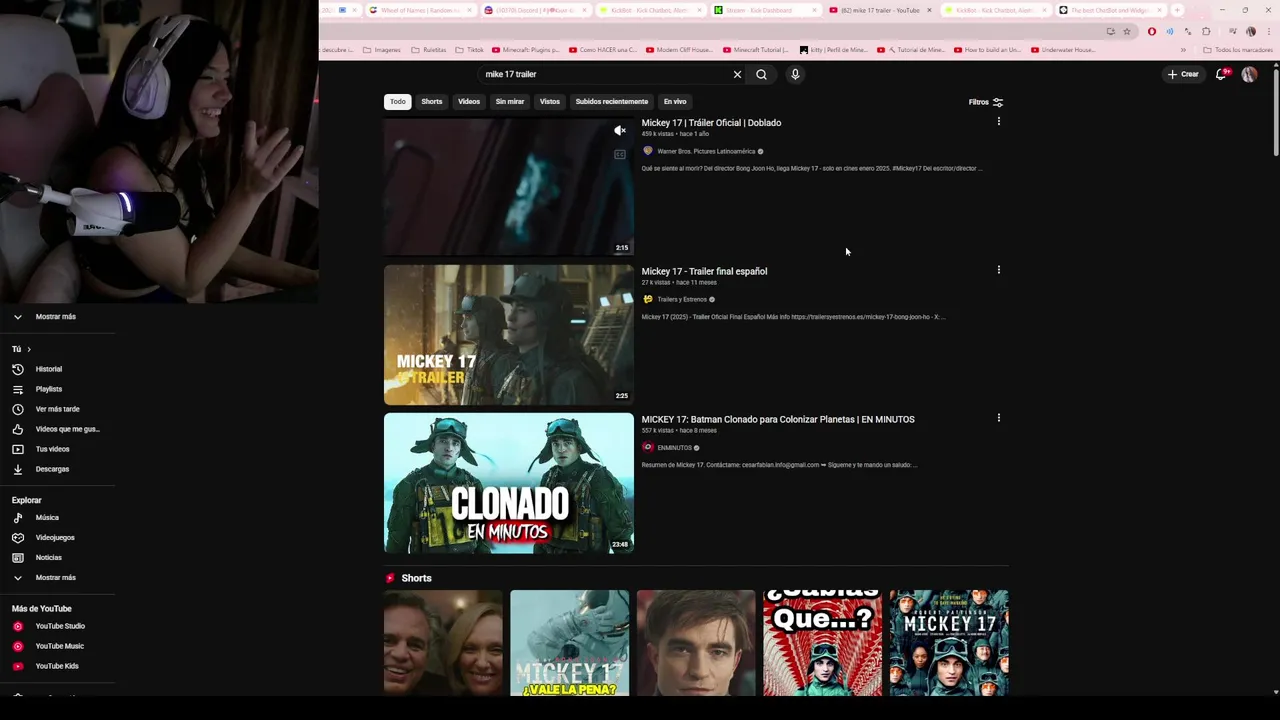Select the Videos filter chip
Screen dimensions: 1280x720
tap(469, 101)
